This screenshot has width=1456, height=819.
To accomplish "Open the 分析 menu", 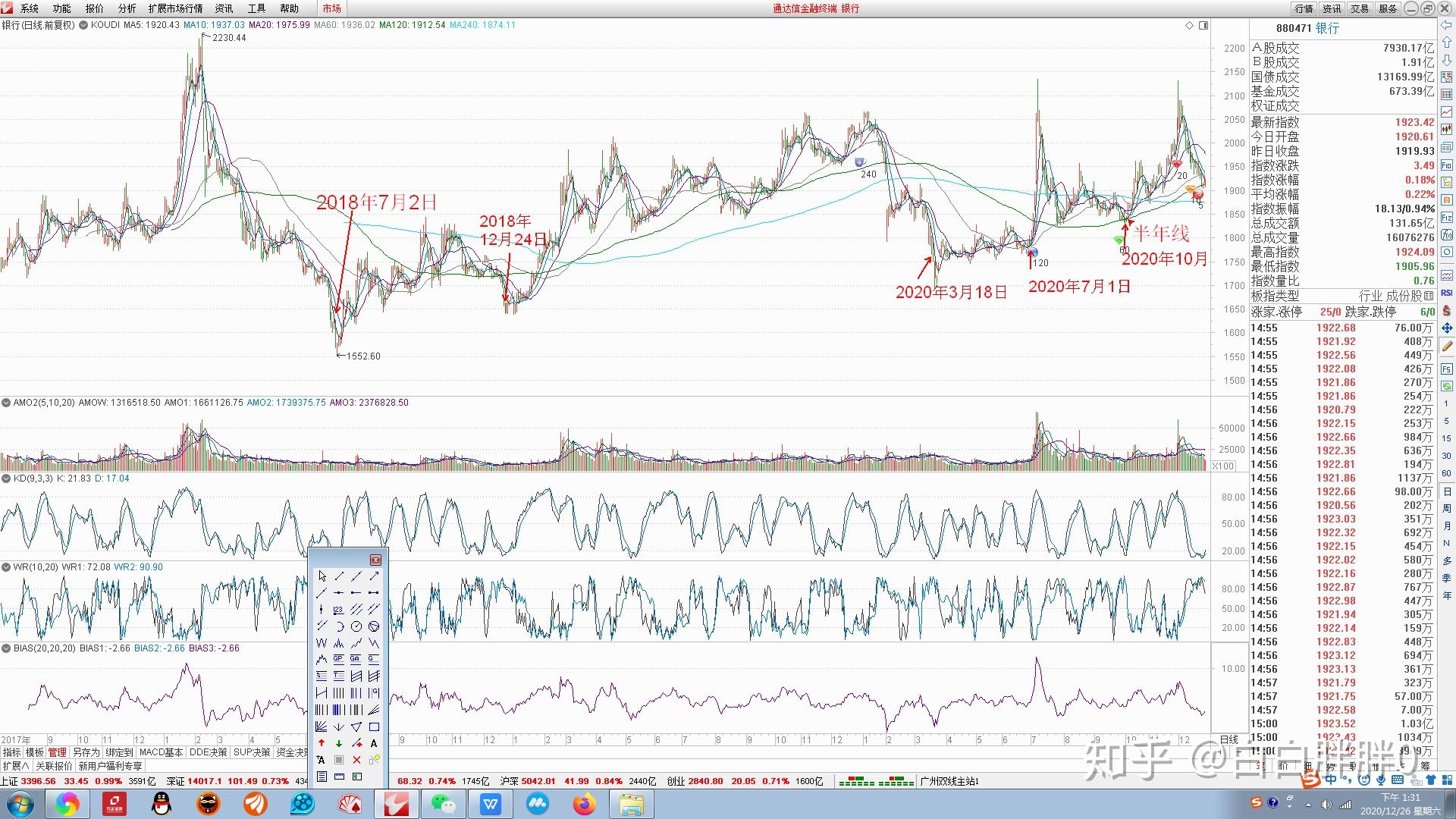I will tap(127, 8).
